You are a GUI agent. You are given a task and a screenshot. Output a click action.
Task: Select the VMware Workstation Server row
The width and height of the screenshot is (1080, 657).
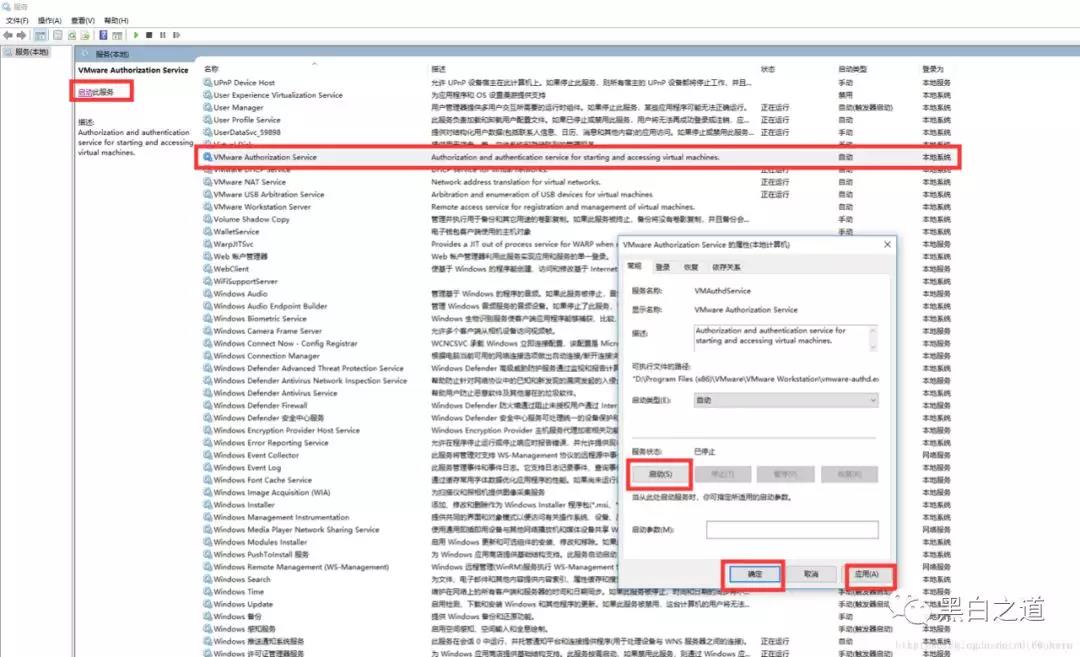pyautogui.click(x=577, y=207)
